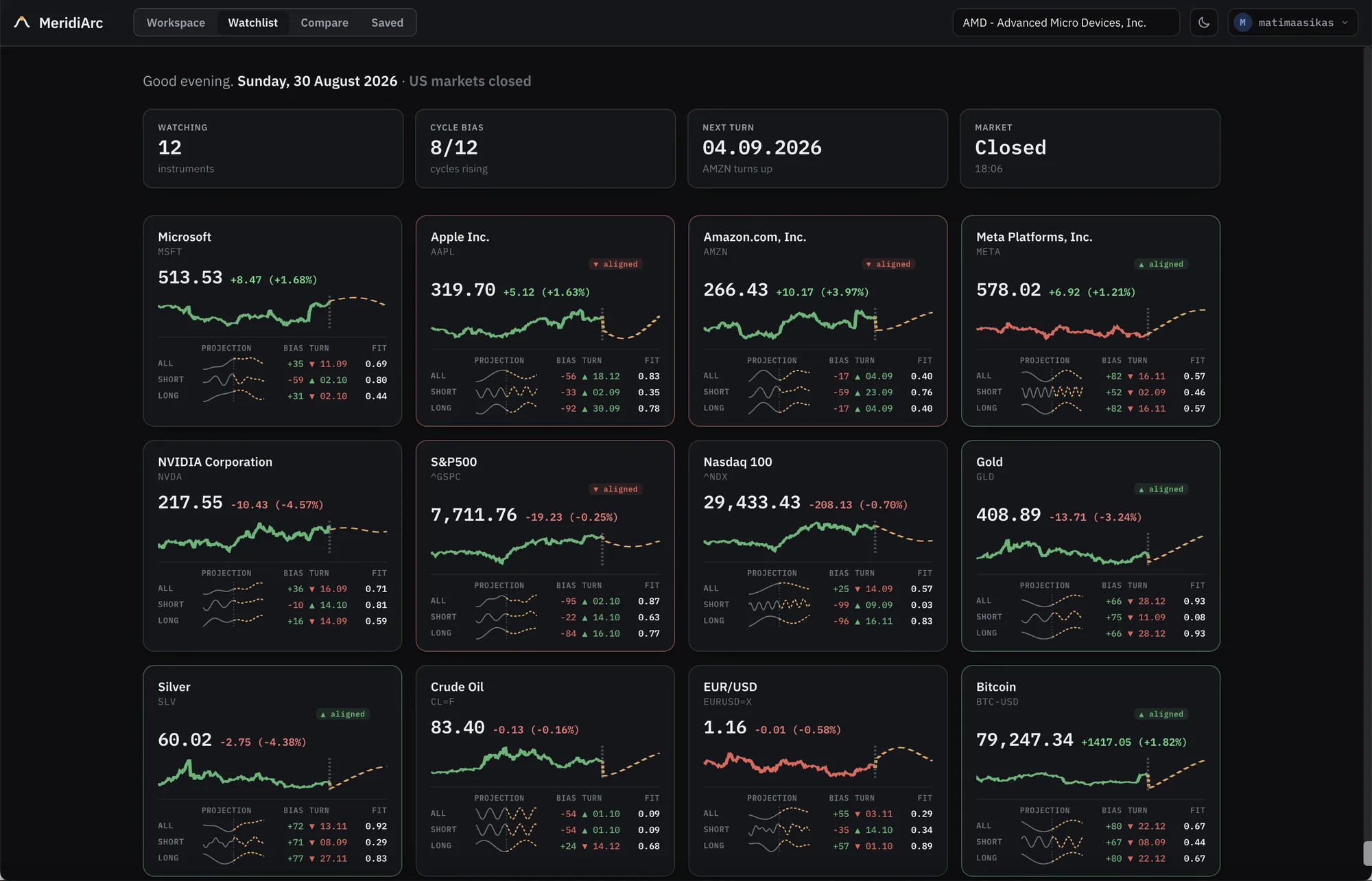The image size is (1372, 881).
Task: Open the matimaasikas user menu
Action: 1292,23
